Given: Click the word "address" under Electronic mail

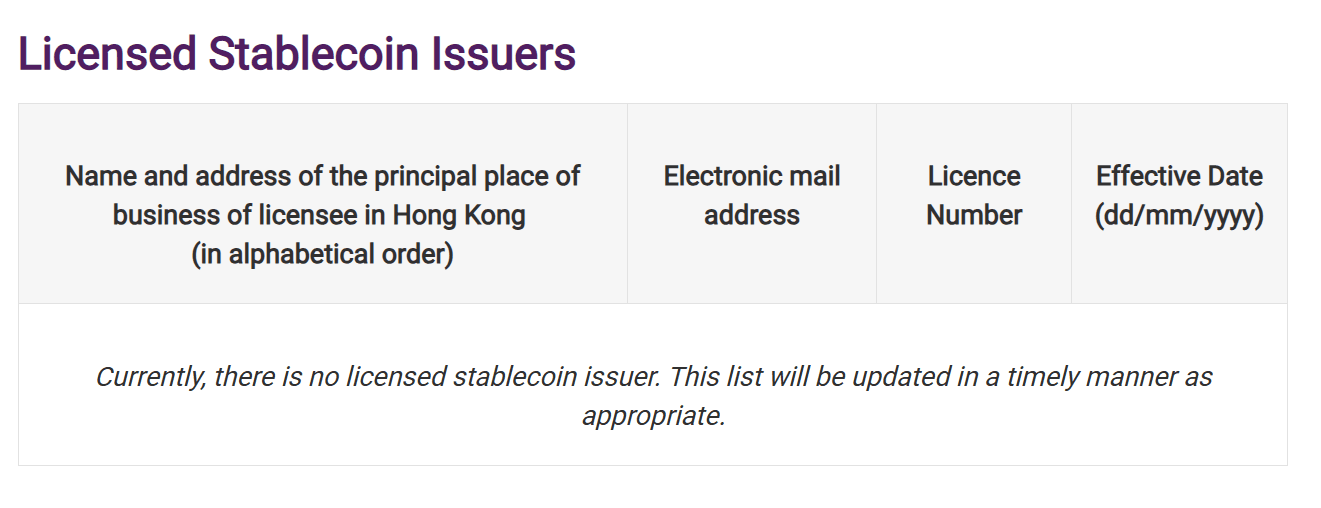Looking at the screenshot, I should click(x=752, y=215).
